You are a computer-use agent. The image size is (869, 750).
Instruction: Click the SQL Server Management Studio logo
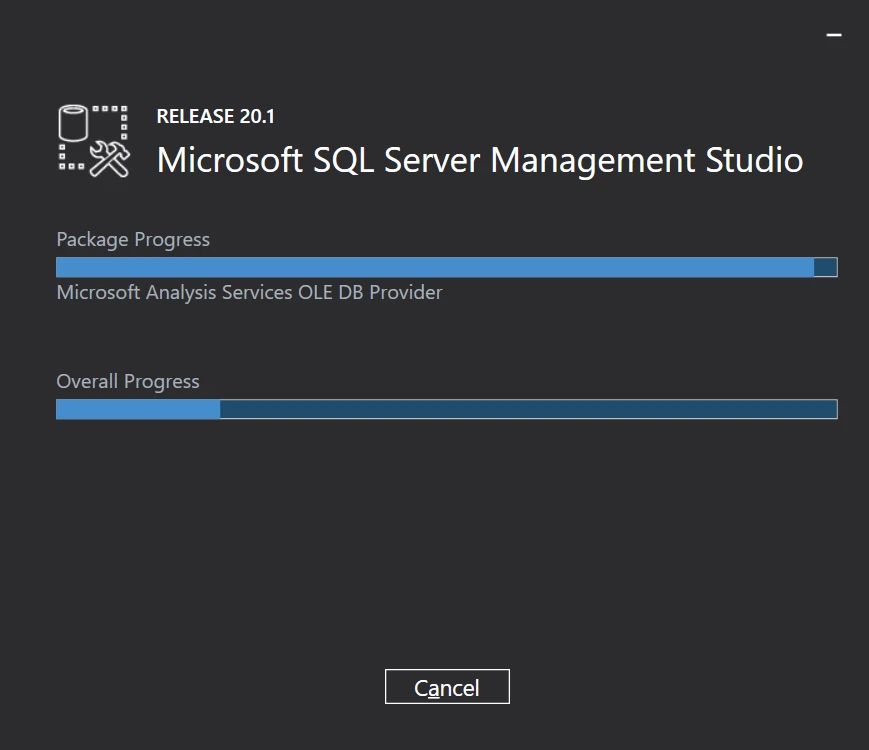click(94, 141)
